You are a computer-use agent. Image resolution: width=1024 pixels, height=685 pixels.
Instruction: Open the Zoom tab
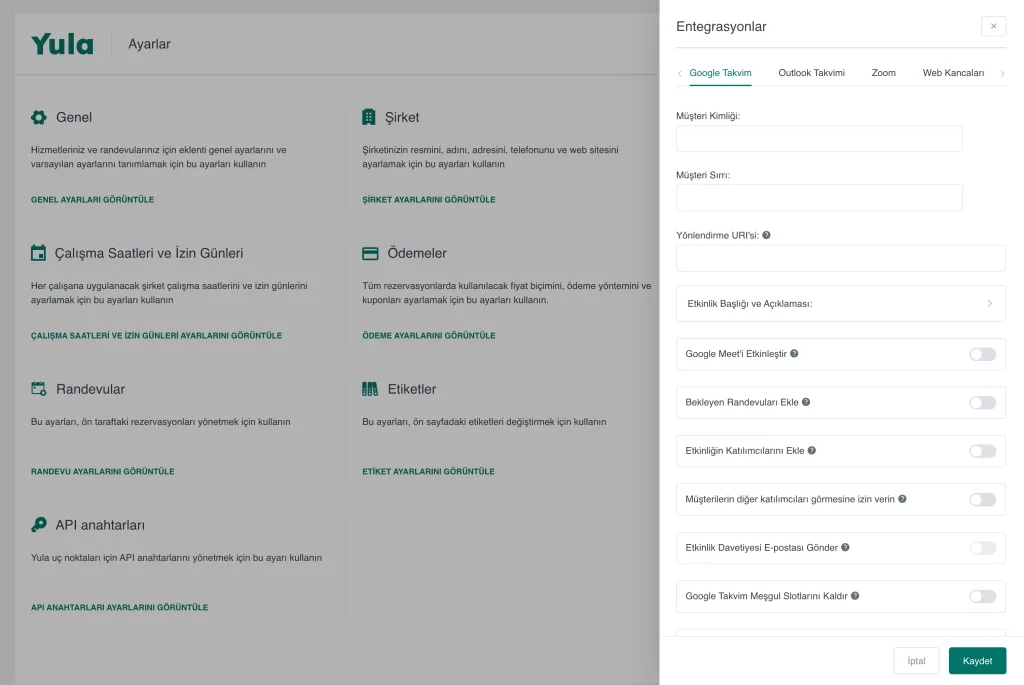[883, 73]
